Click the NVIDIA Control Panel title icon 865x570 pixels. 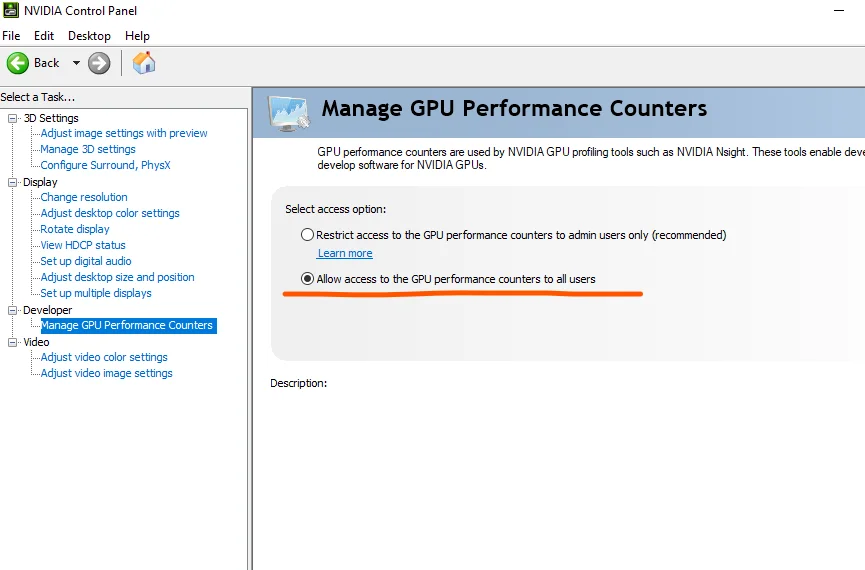9,11
